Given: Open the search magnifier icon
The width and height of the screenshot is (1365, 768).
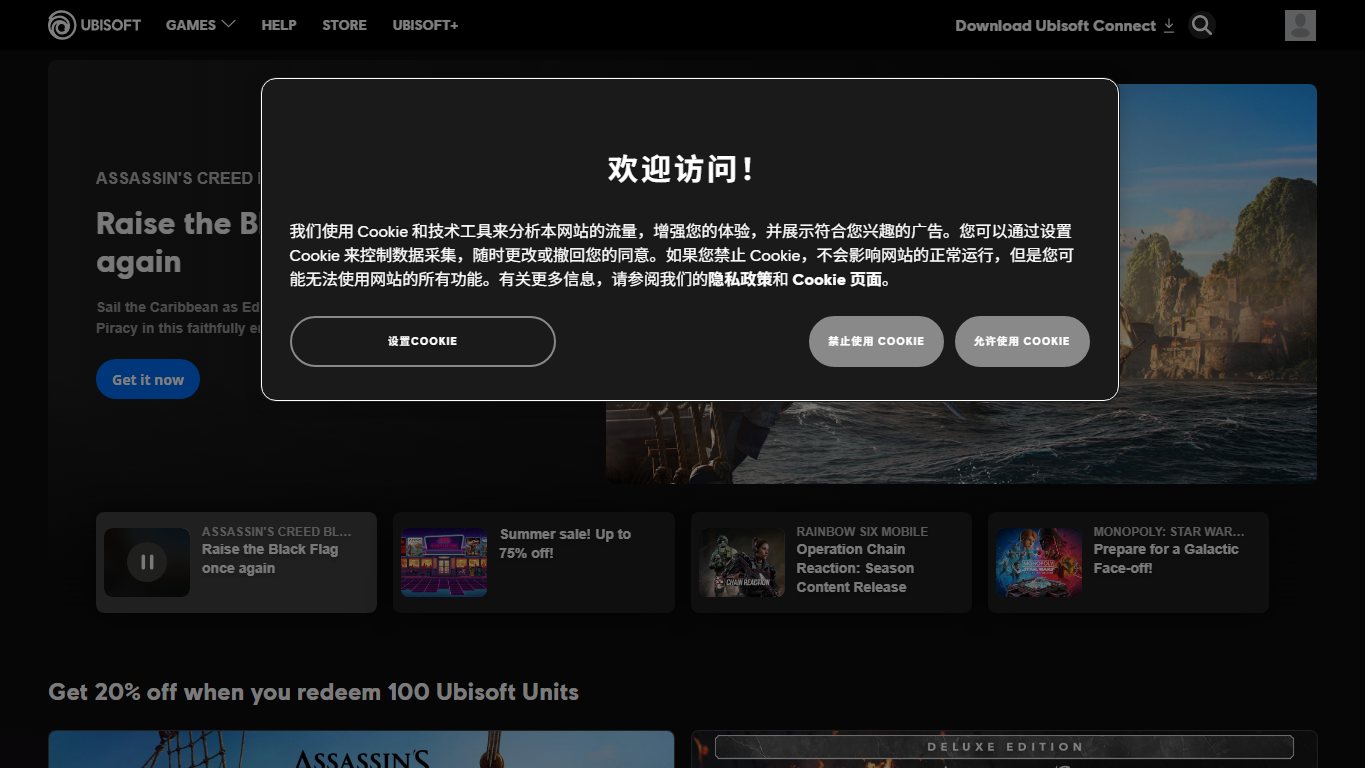Looking at the screenshot, I should [x=1202, y=25].
